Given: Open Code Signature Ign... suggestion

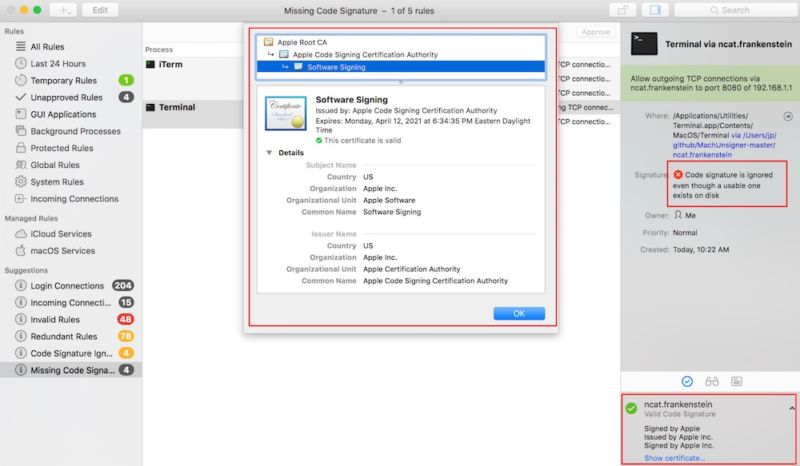Looking at the screenshot, I should pos(71,353).
